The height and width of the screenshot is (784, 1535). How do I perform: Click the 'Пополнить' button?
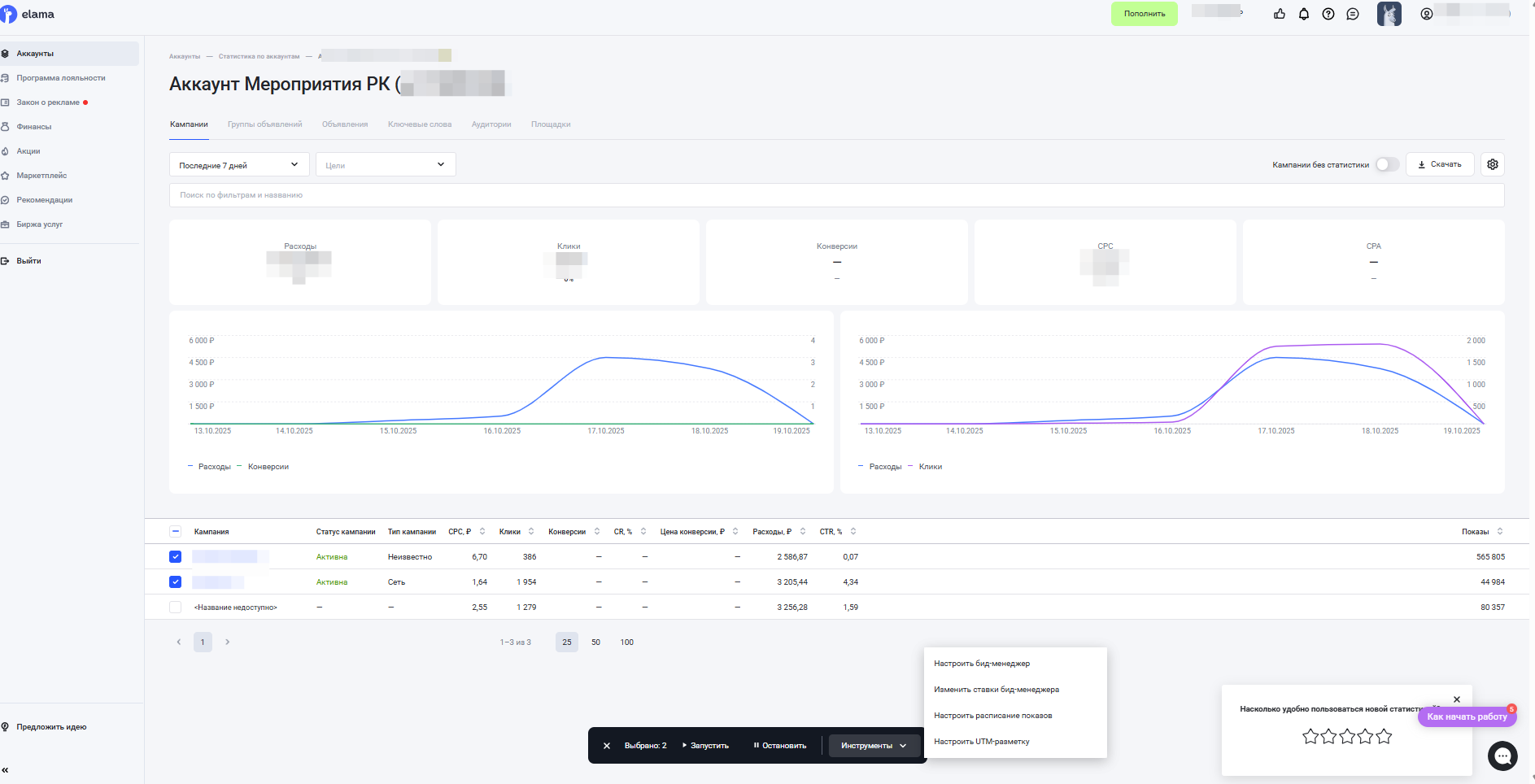pyautogui.click(x=1144, y=14)
